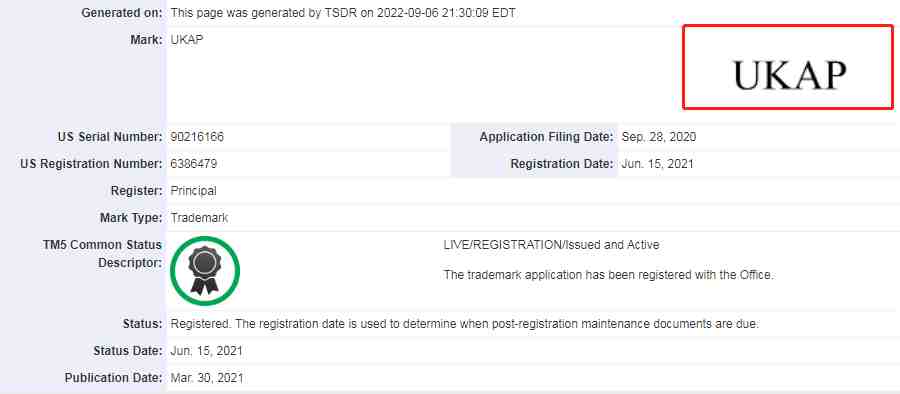Select the US Serial Number label
The height and width of the screenshot is (394, 900).
pos(110,137)
